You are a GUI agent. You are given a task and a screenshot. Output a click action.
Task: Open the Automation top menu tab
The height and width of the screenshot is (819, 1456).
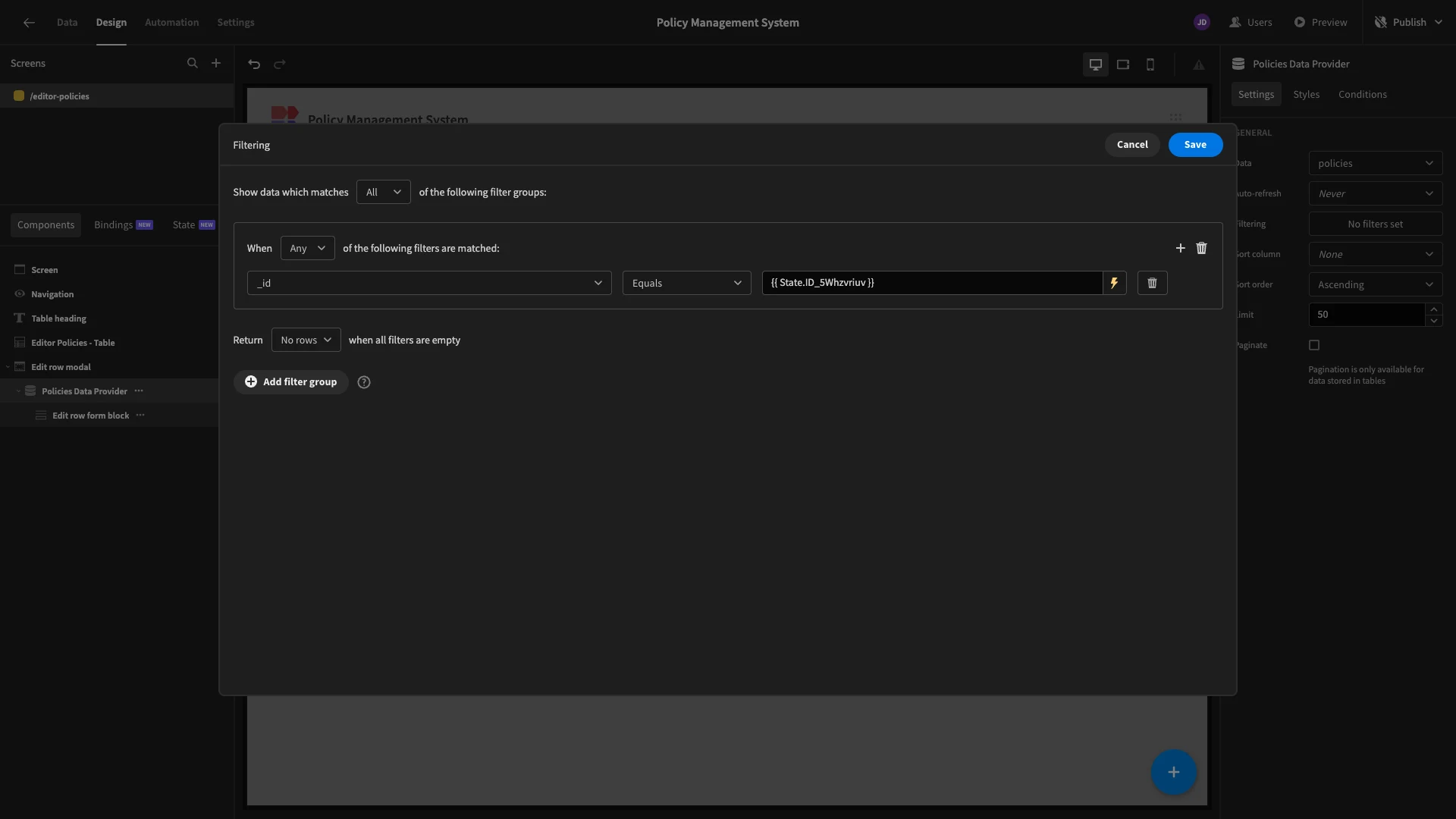click(x=171, y=23)
